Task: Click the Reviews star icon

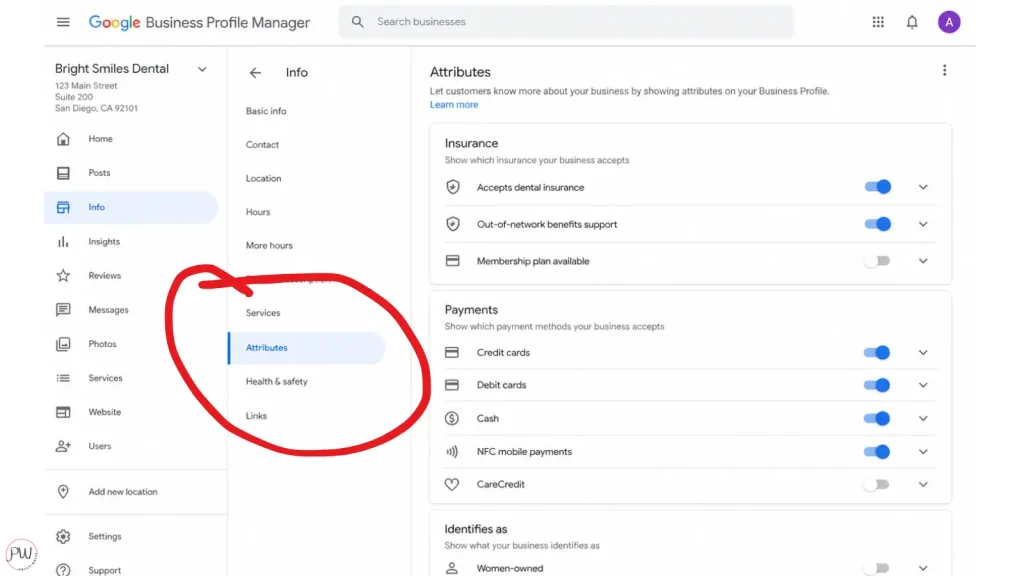Action: tap(63, 276)
